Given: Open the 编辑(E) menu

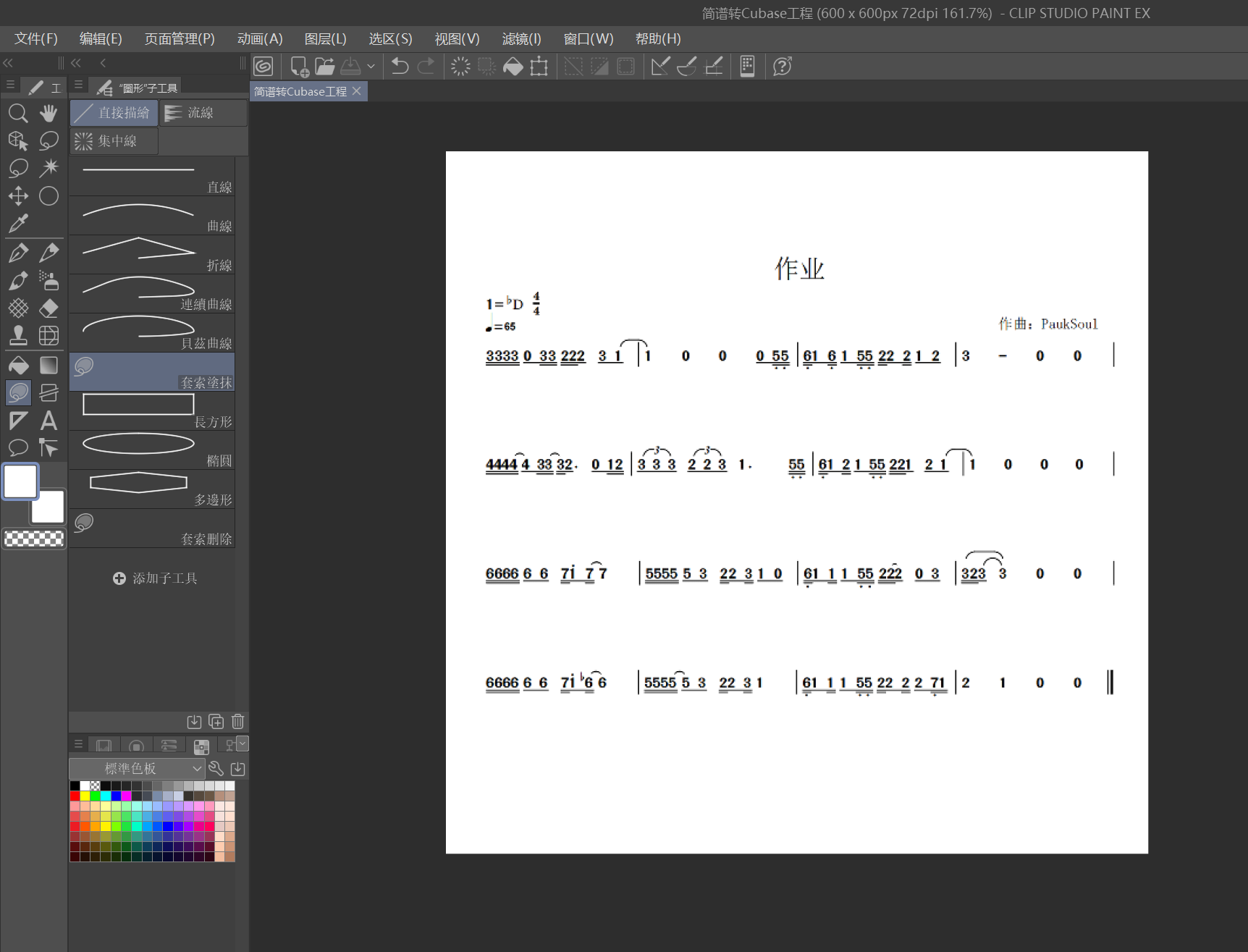Looking at the screenshot, I should [x=101, y=39].
